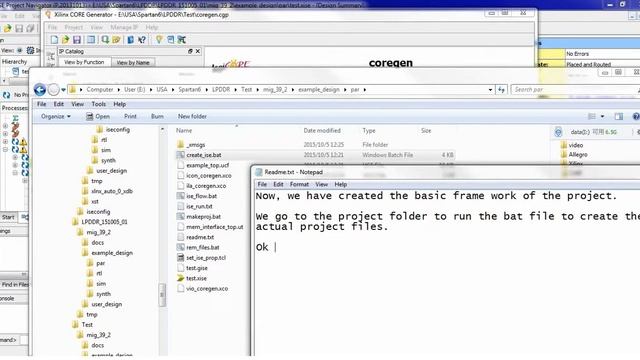Screen dimensions: 640x360
Task: Select the Start tab in ISE
Action: (x=8, y=217)
